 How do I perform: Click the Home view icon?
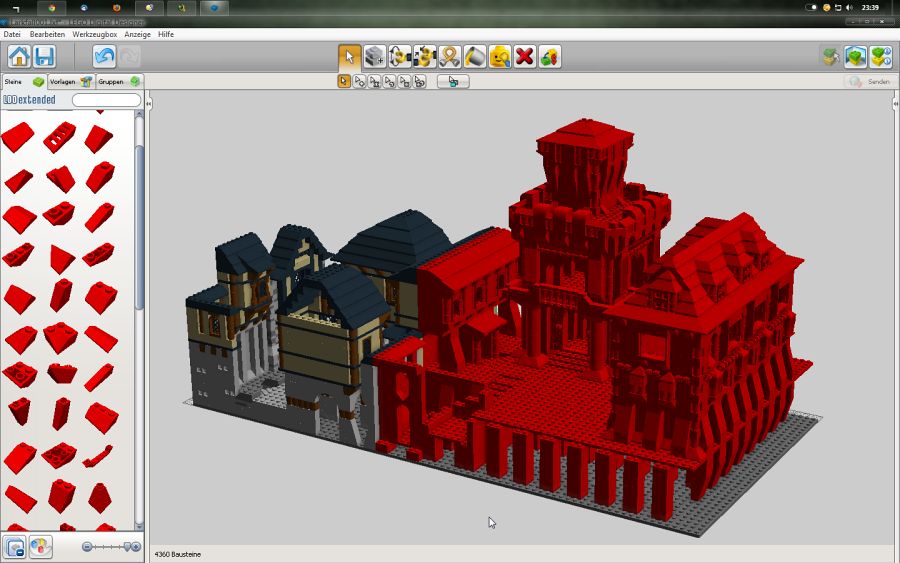pos(19,56)
